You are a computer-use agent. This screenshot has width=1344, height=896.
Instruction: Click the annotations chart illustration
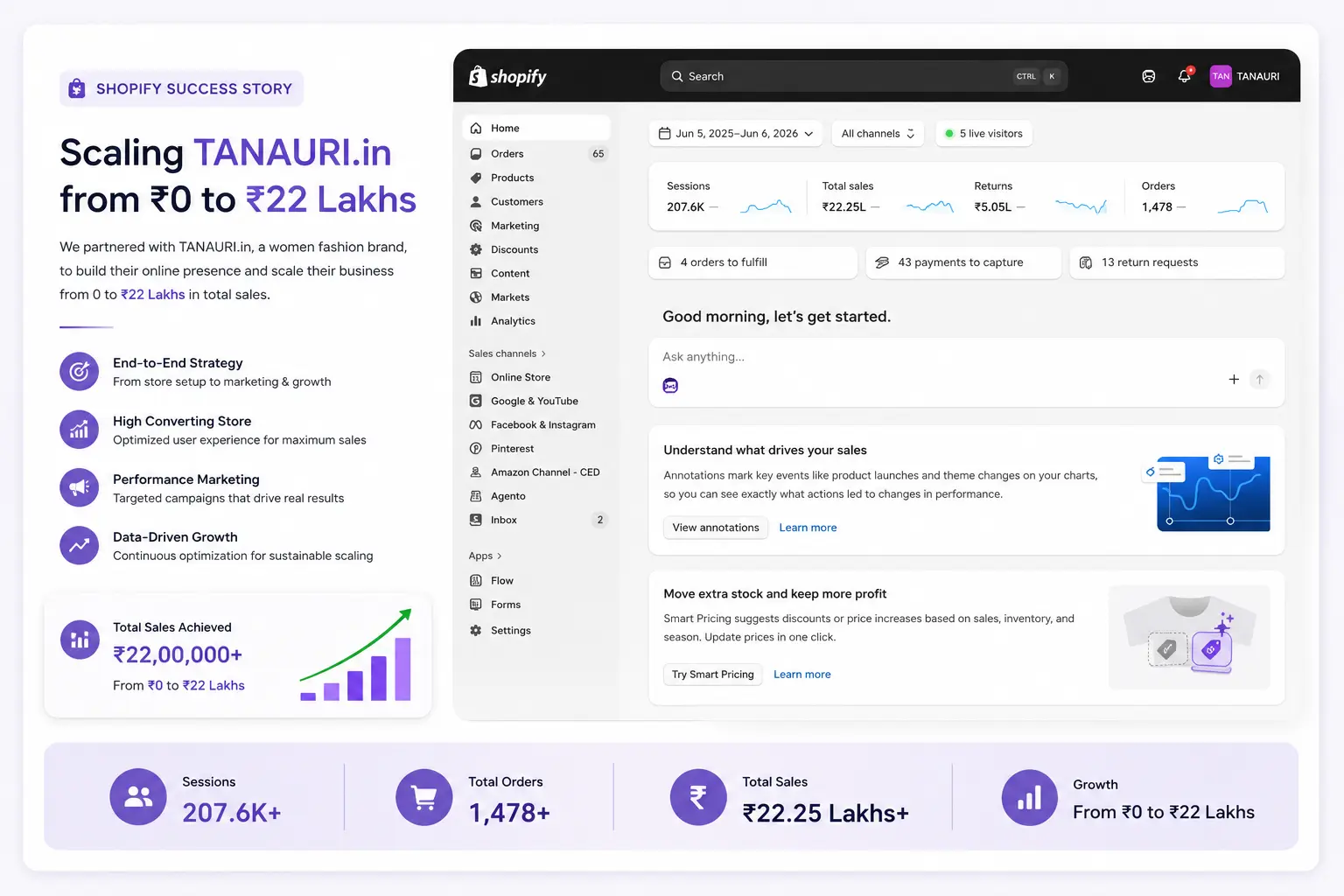tap(1208, 492)
